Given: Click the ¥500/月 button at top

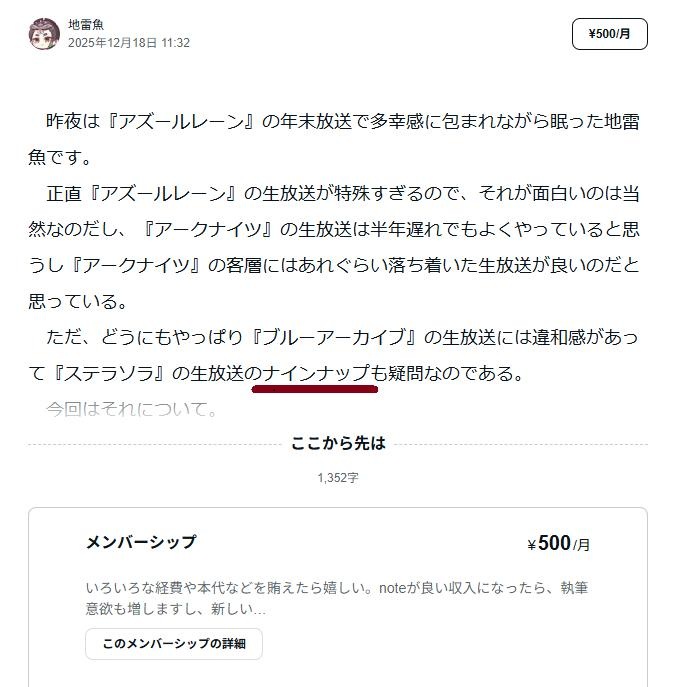Looking at the screenshot, I should (609, 34).
